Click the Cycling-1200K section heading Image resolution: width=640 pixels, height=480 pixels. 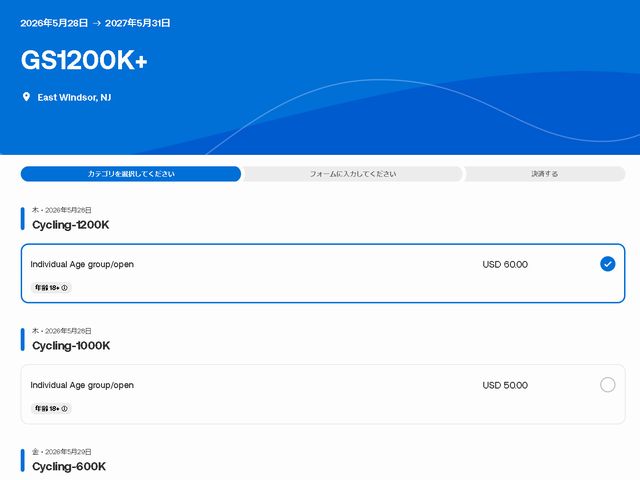click(x=70, y=225)
